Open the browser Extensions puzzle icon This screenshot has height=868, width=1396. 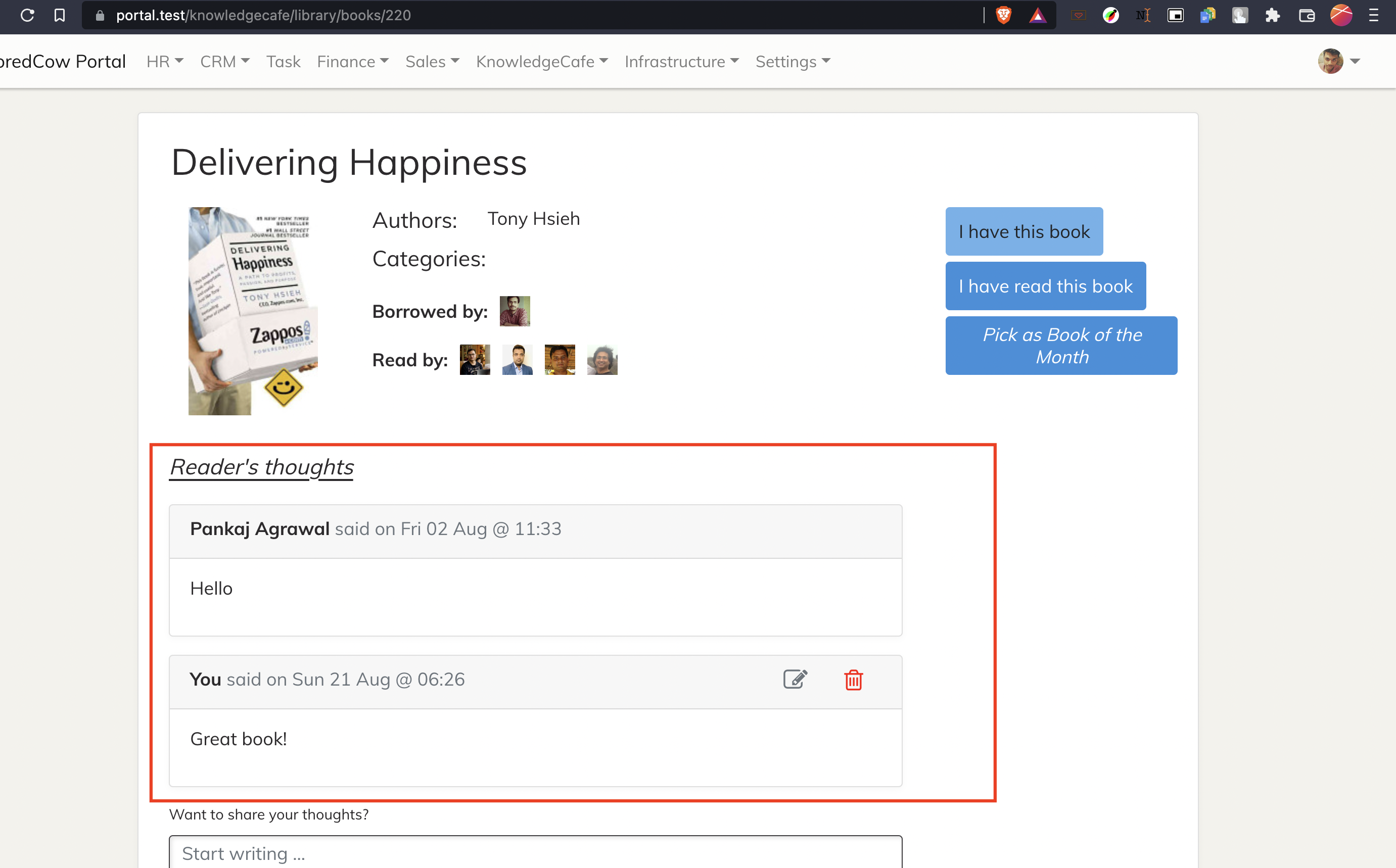pos(1272,16)
